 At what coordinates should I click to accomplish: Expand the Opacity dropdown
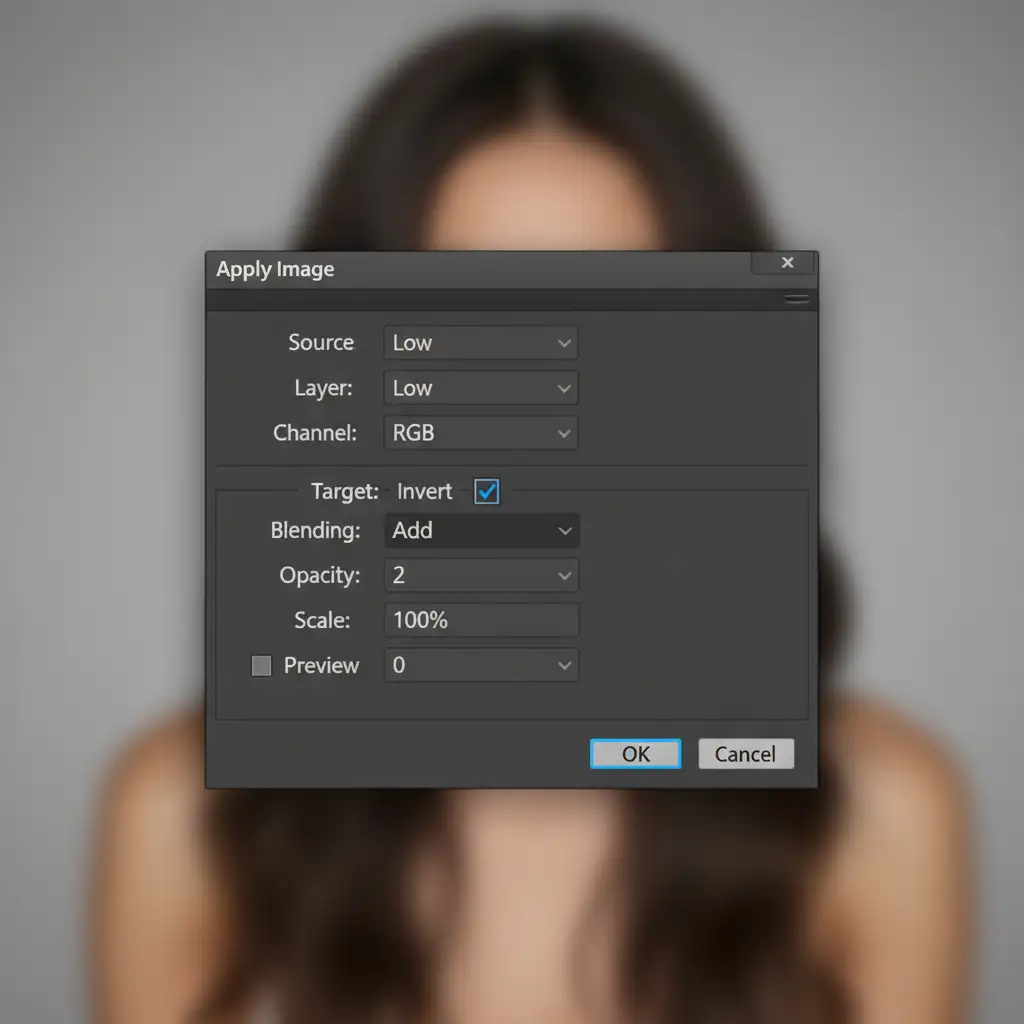point(564,576)
